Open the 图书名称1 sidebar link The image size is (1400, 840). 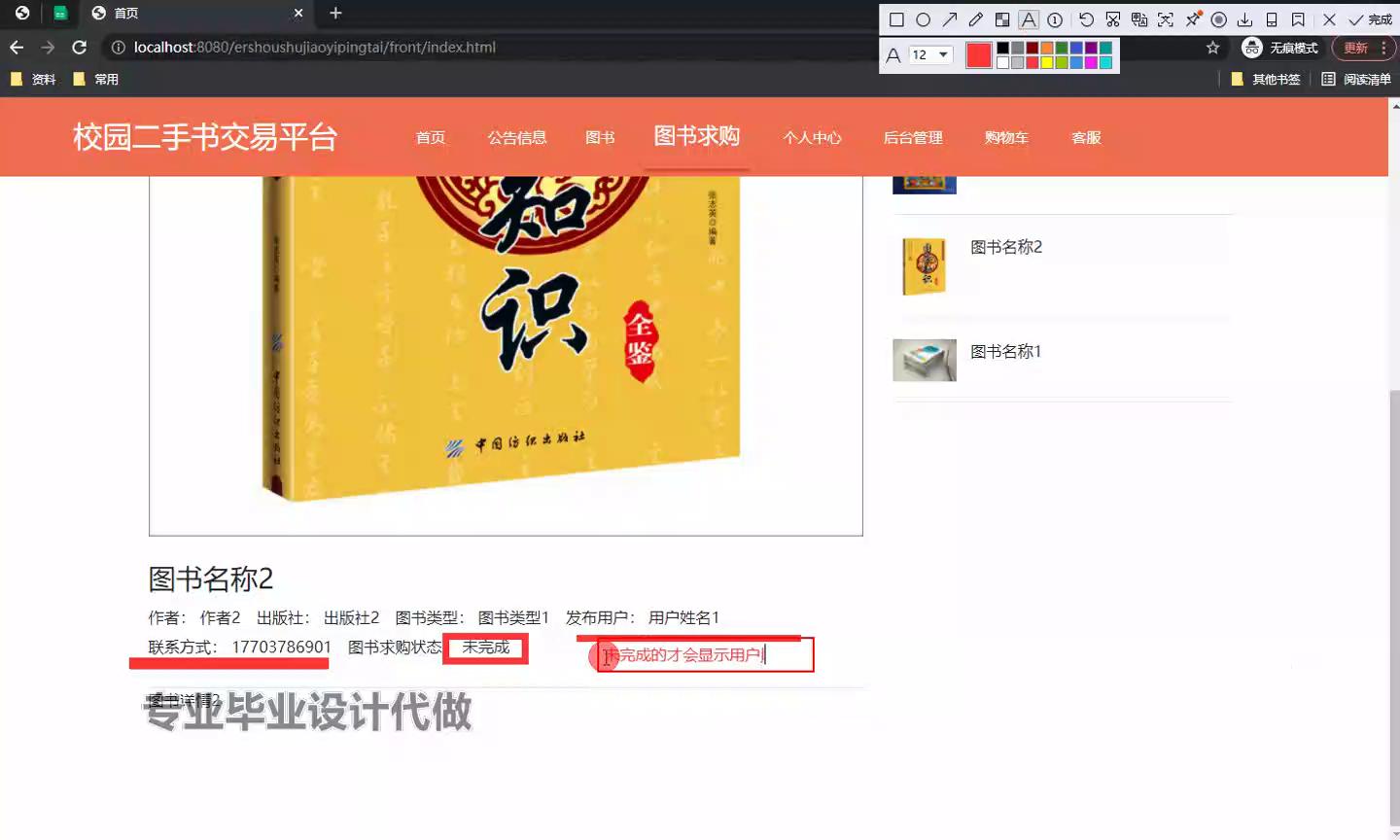[x=1005, y=351]
